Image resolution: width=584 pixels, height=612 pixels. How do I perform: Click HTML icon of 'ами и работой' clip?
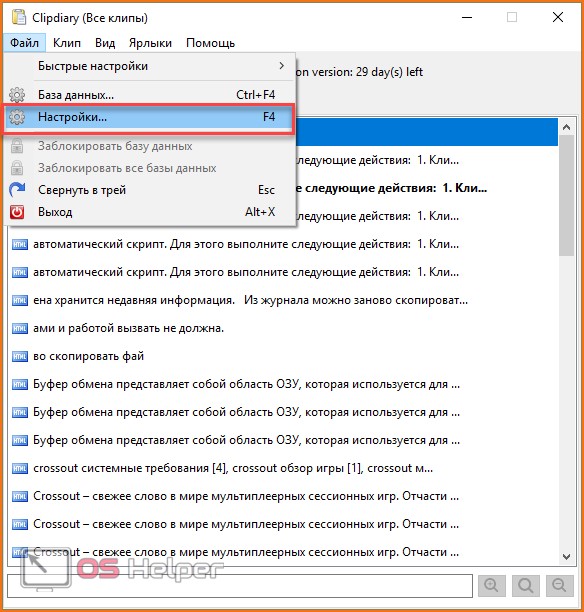(20, 329)
